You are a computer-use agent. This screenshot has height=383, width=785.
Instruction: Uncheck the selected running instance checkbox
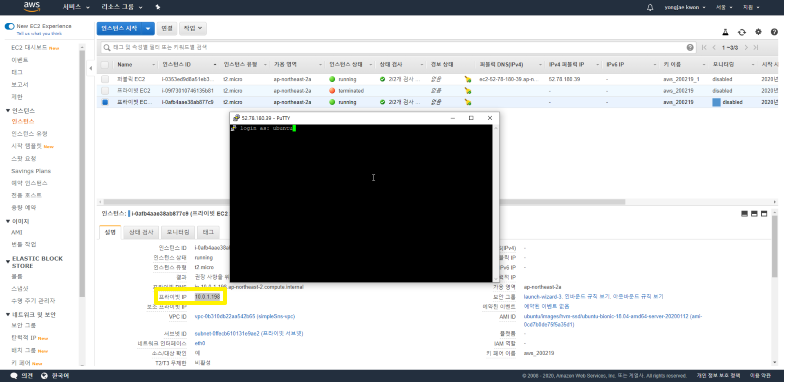105,102
